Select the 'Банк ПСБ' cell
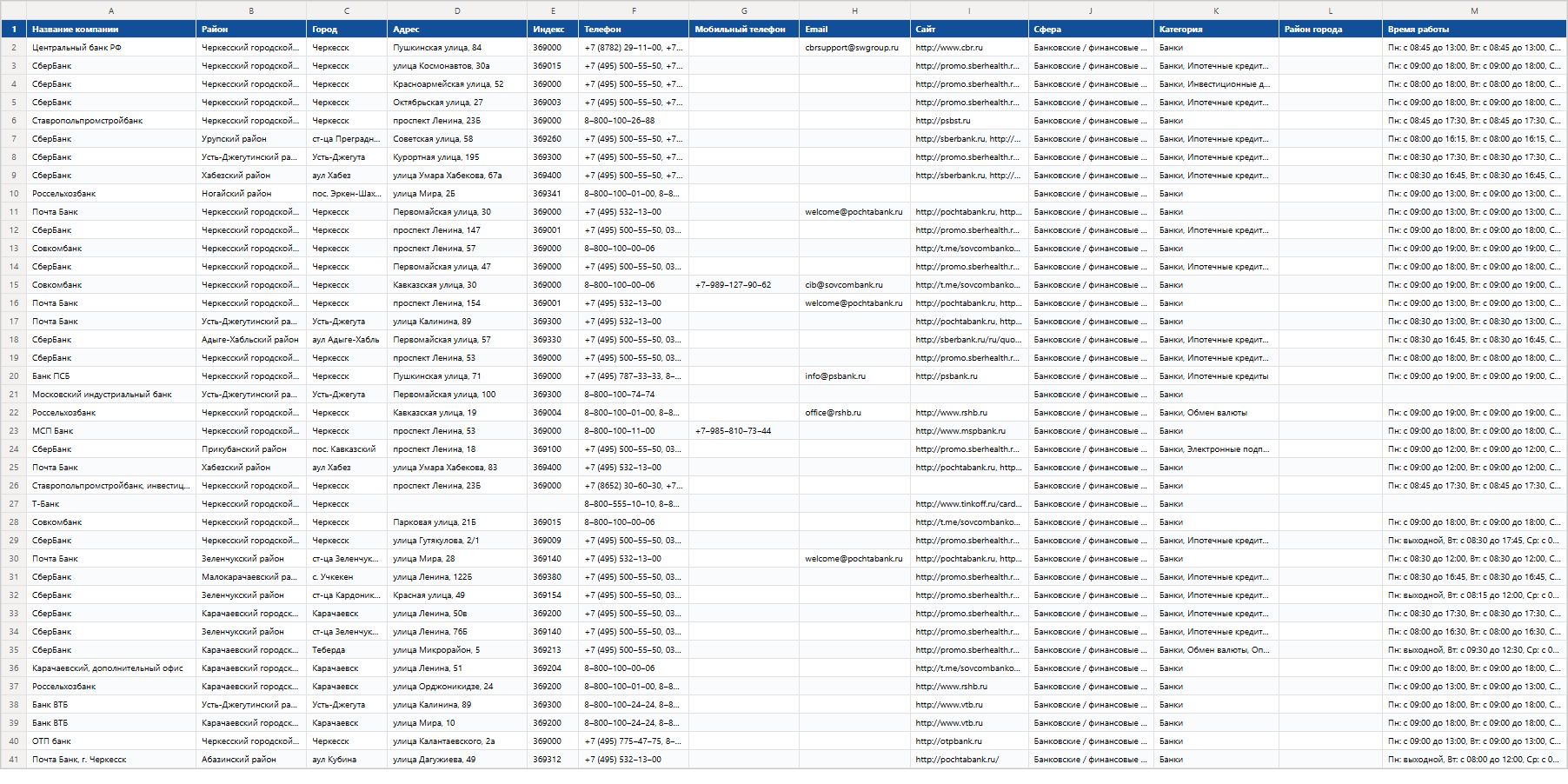This screenshot has height=784, width=1568. (111, 376)
